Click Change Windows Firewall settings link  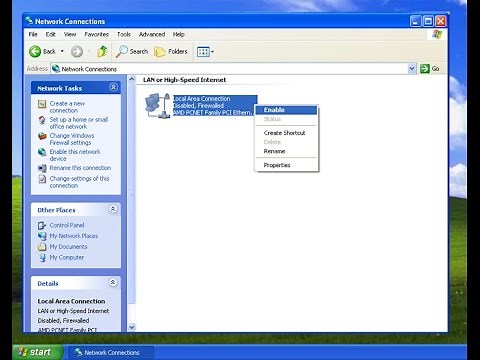coord(72,139)
